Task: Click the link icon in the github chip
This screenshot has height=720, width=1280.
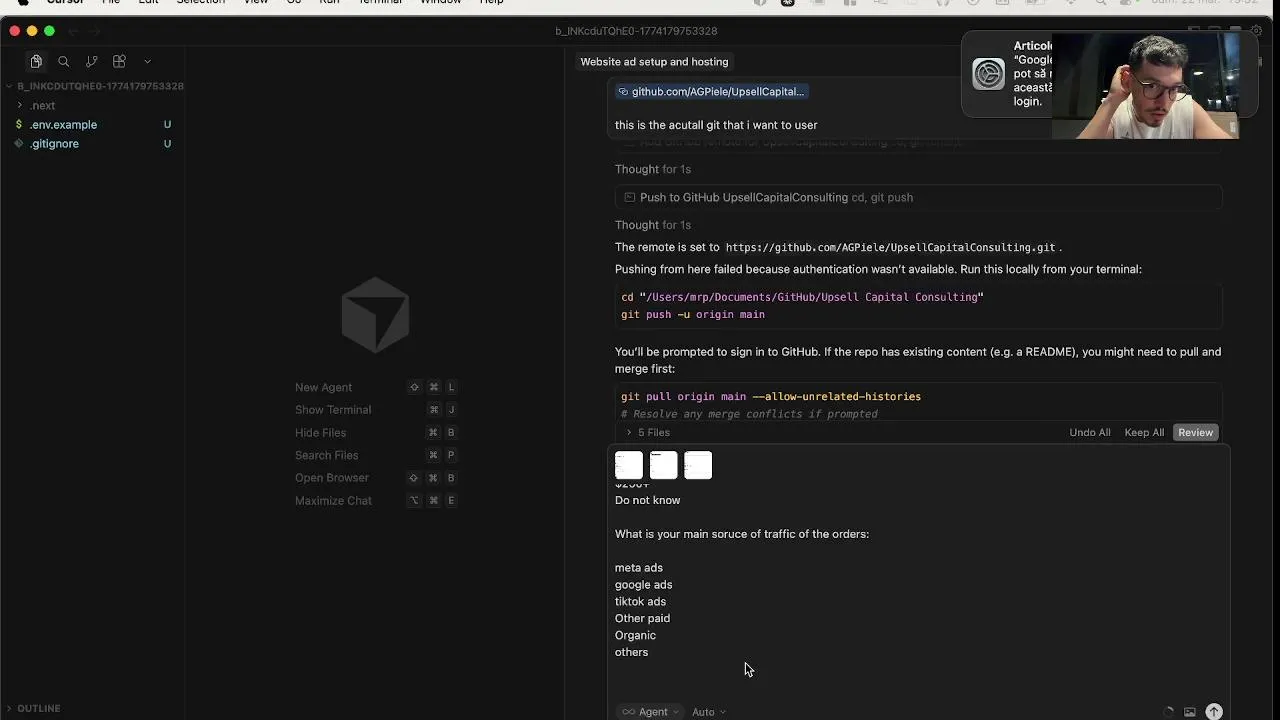Action: [x=623, y=91]
